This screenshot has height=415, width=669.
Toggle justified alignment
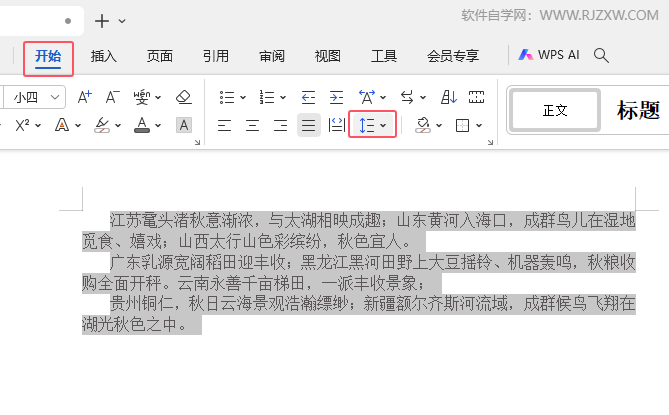click(x=308, y=125)
